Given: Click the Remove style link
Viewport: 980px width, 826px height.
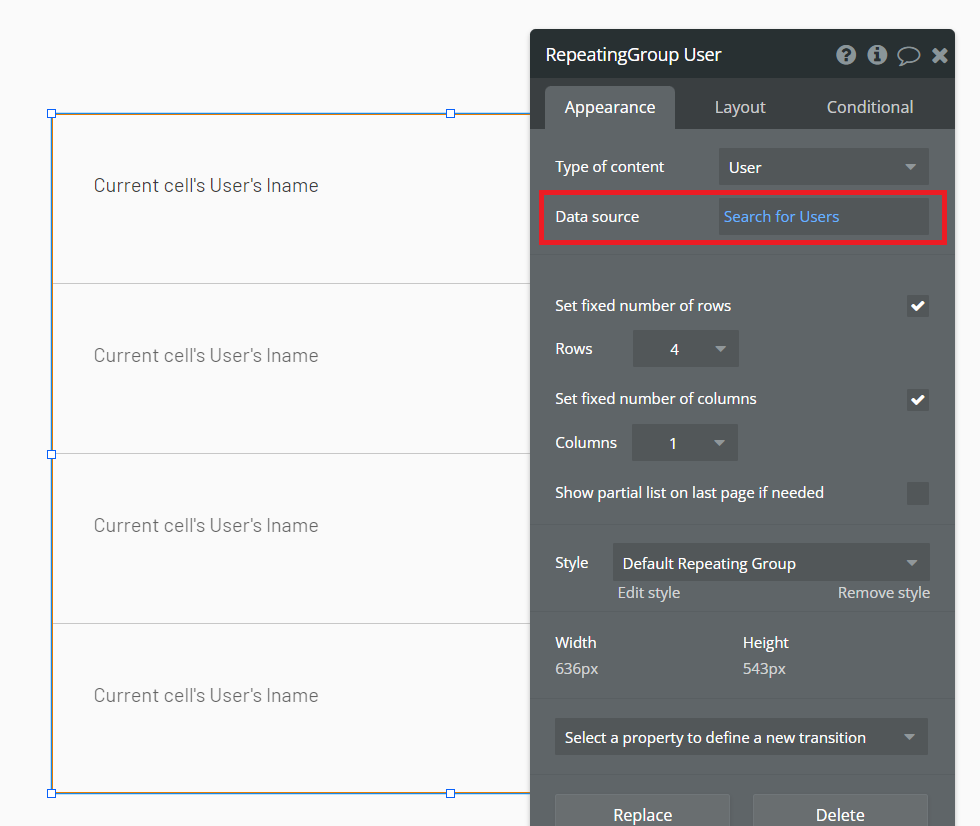Looking at the screenshot, I should 883,593.
